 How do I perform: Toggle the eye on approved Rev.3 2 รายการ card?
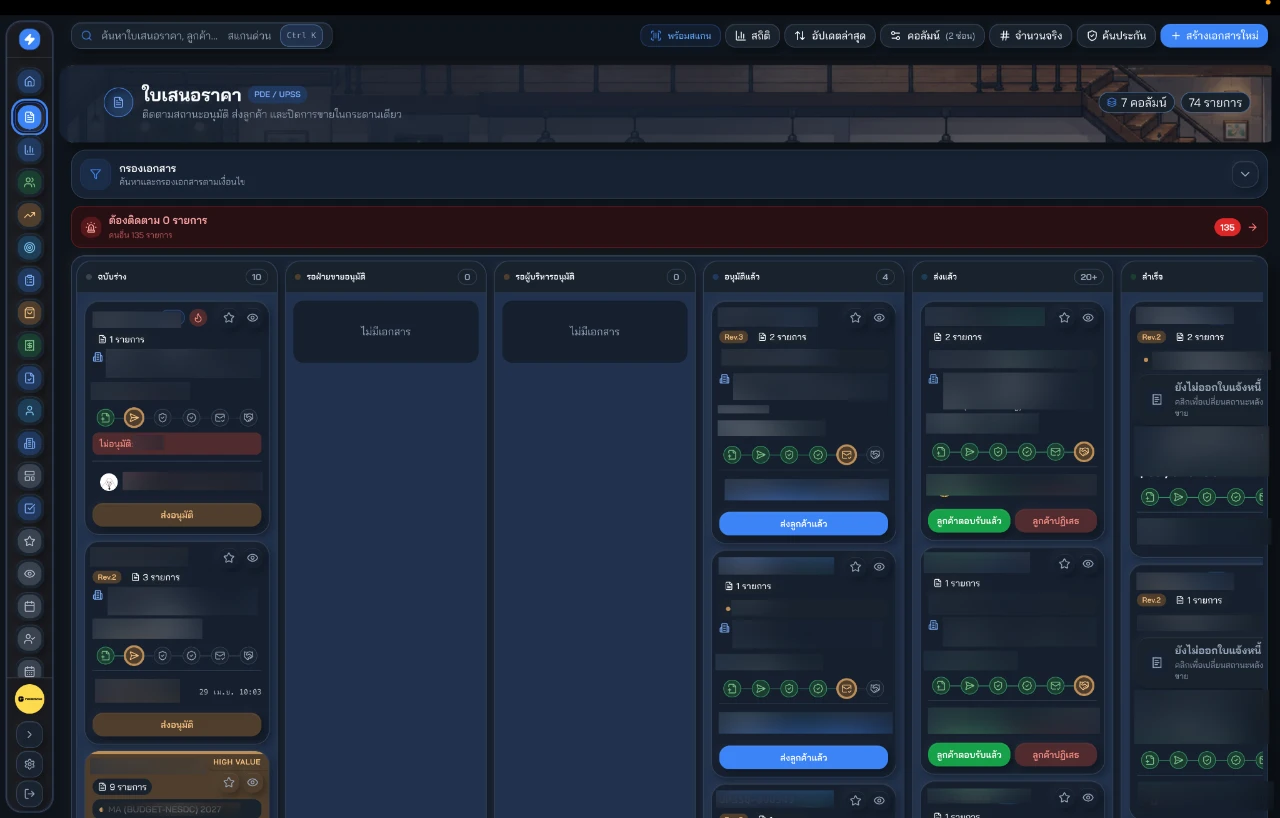pyautogui.click(x=879, y=317)
